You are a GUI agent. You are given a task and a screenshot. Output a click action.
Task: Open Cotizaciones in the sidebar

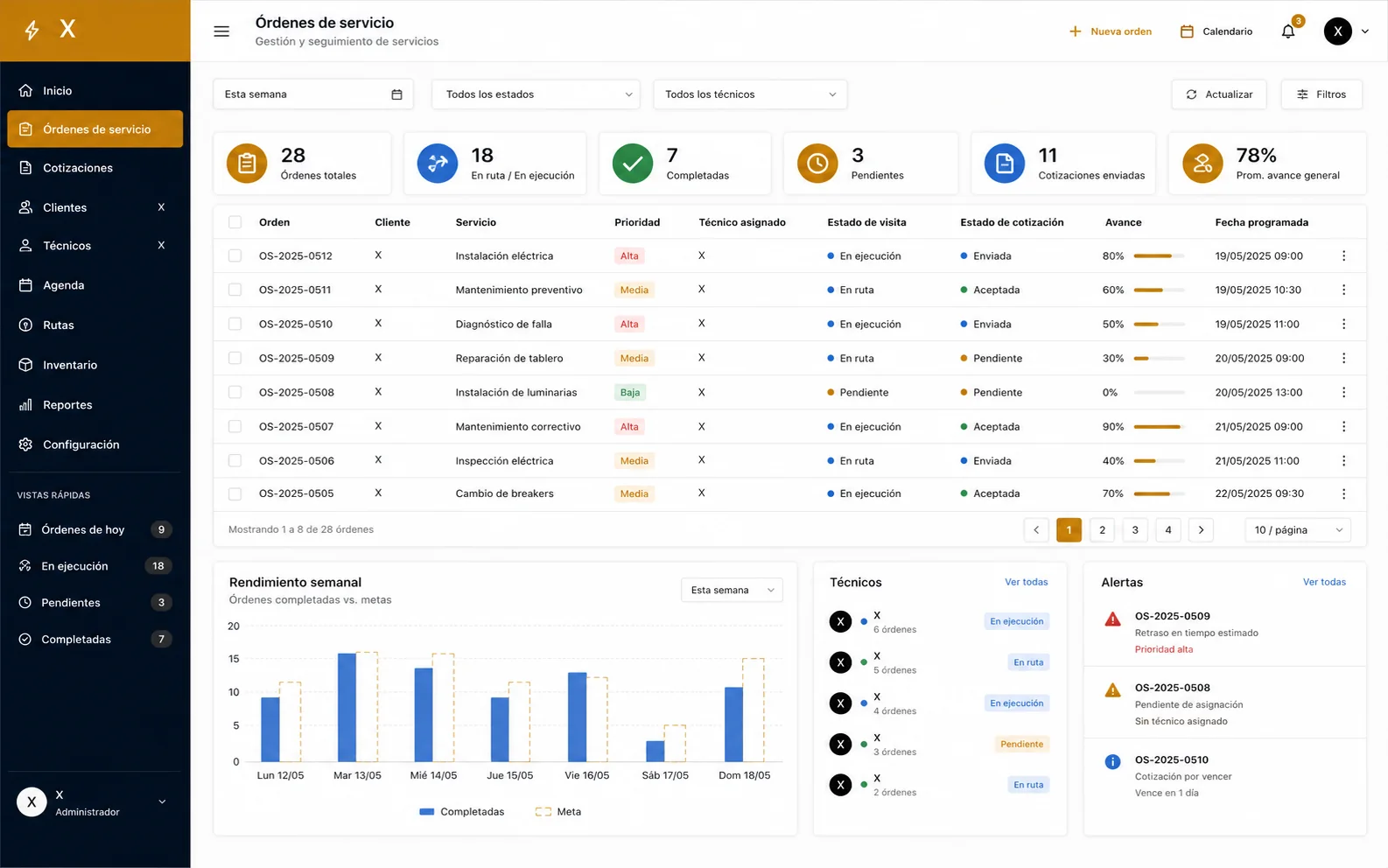tap(95, 168)
